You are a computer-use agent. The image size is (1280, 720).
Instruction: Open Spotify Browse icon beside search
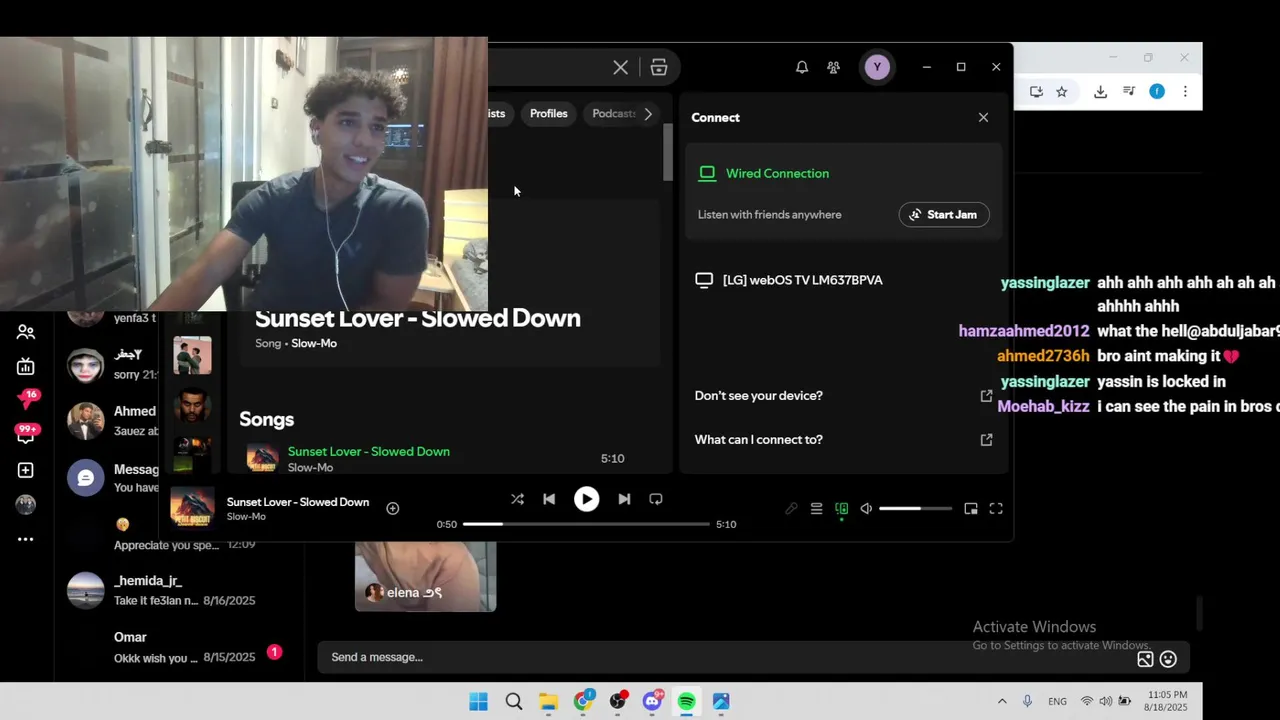click(659, 67)
